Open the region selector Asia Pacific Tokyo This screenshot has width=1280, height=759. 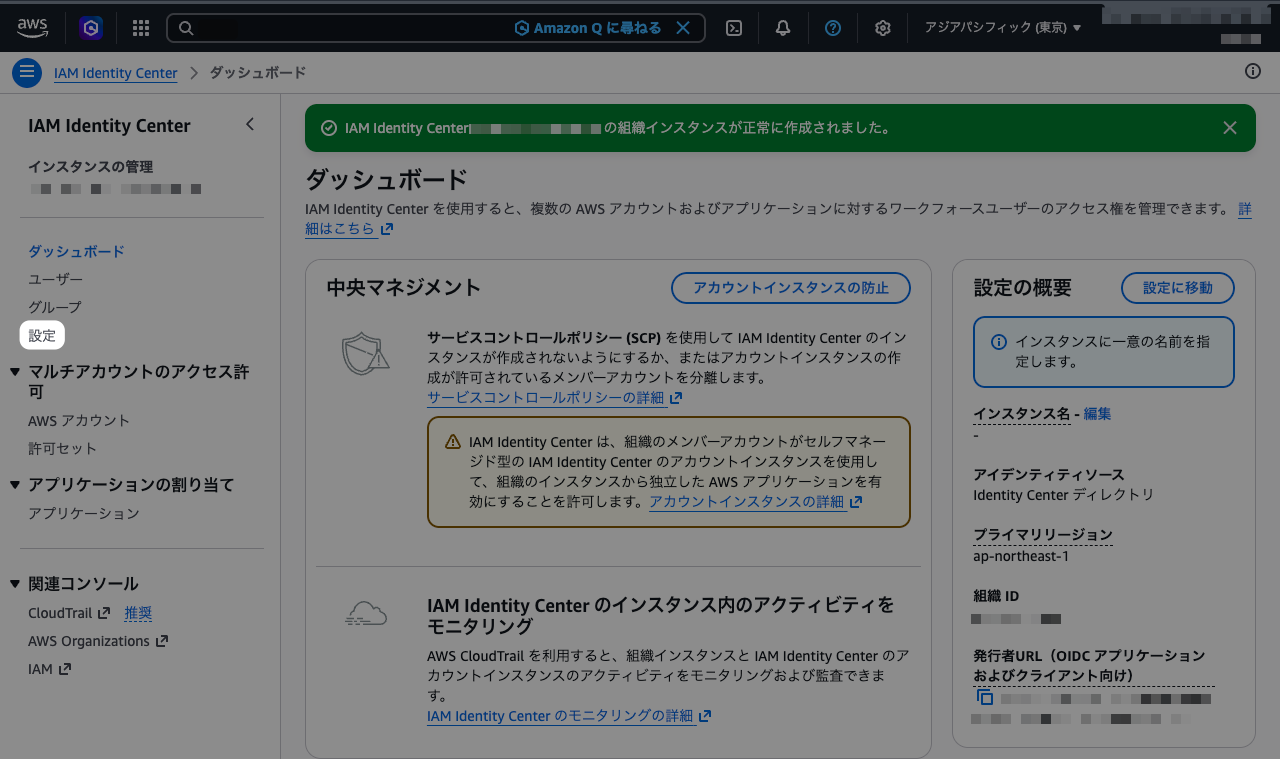(1003, 28)
